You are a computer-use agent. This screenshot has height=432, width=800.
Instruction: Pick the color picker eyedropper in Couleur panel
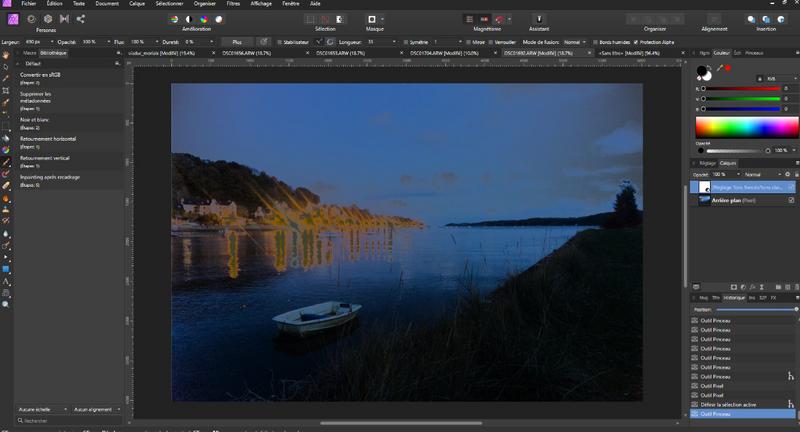720,68
